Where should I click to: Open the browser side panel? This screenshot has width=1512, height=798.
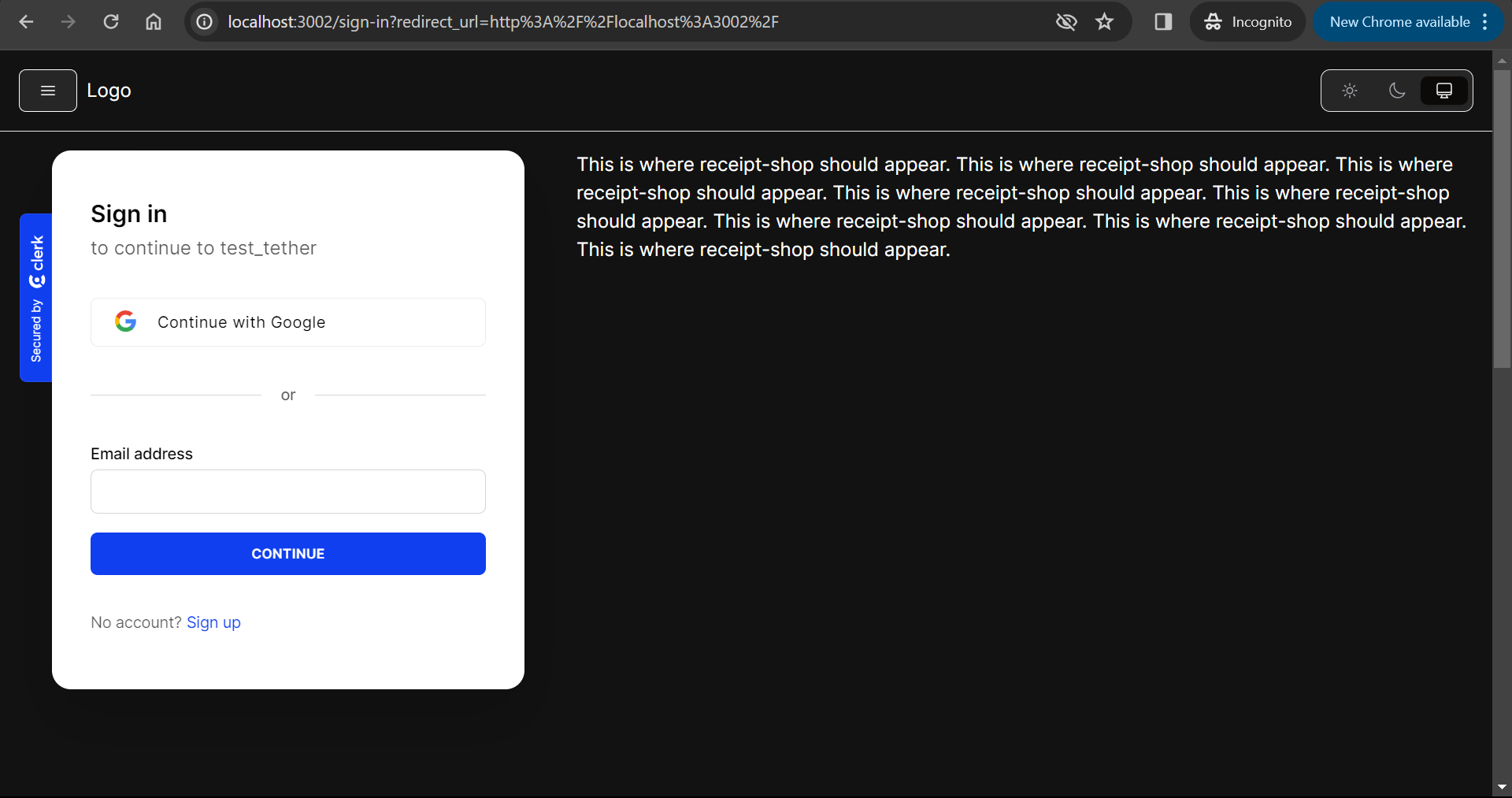1163,22
